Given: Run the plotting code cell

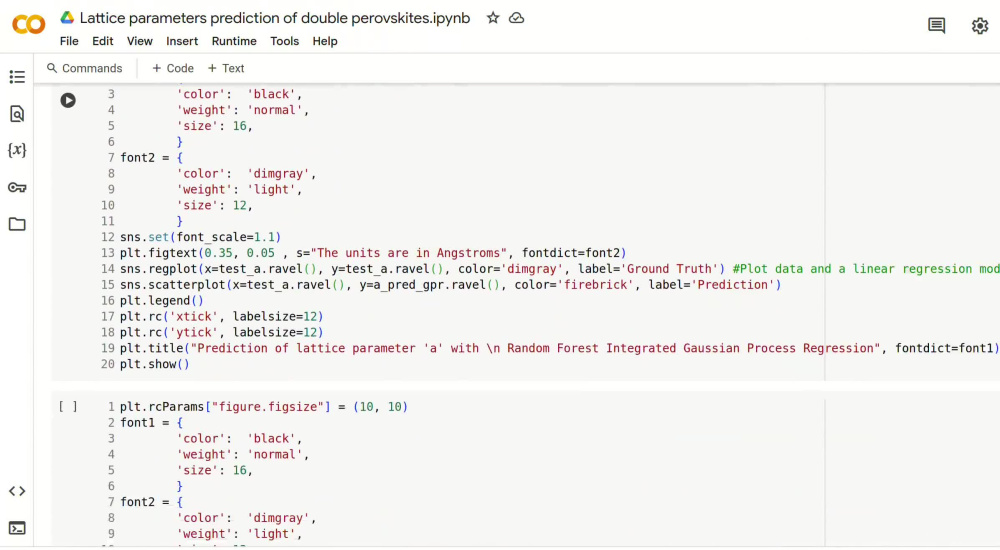Looking at the screenshot, I should tap(68, 100).
